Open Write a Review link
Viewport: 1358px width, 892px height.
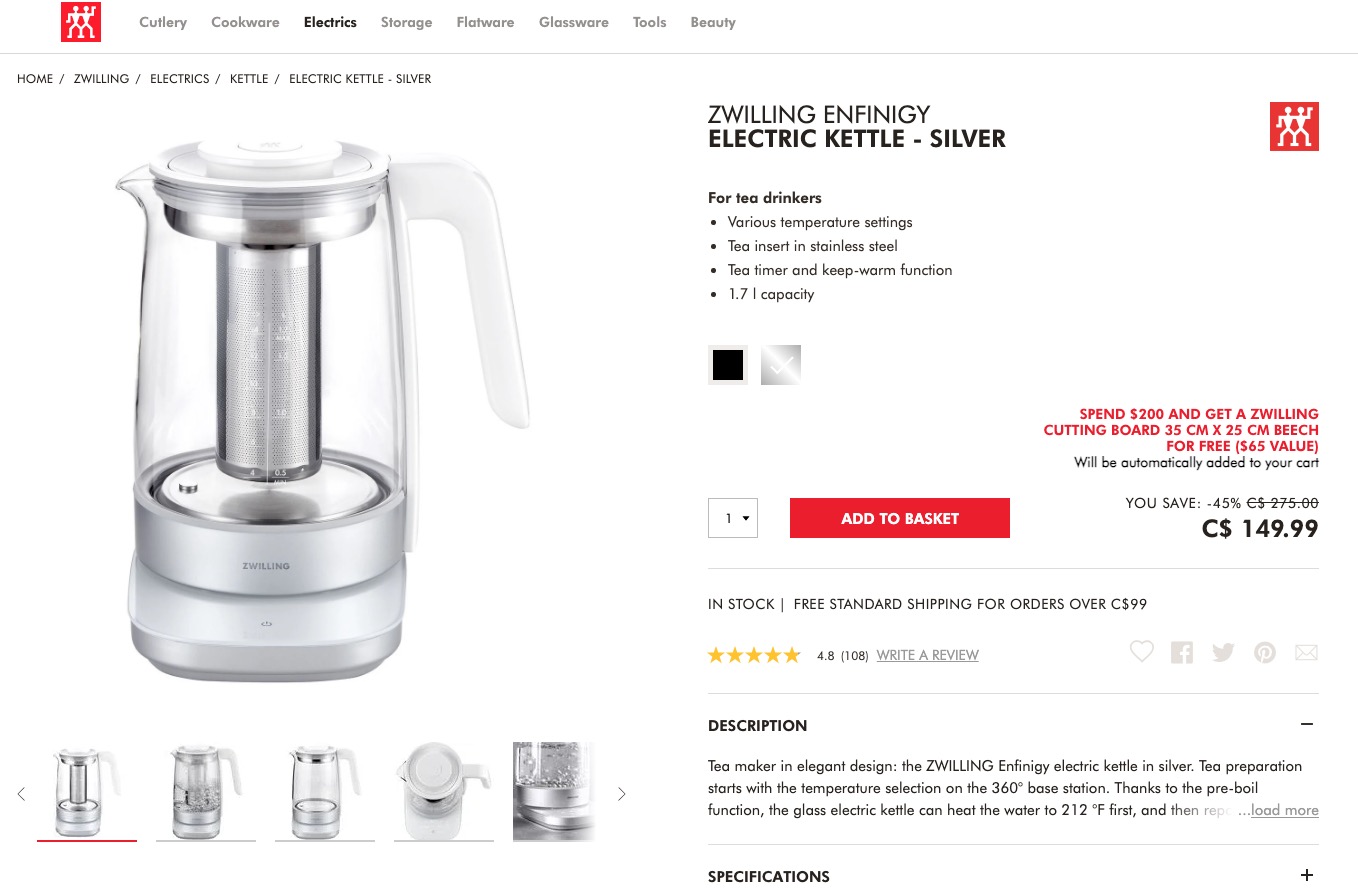click(x=927, y=656)
